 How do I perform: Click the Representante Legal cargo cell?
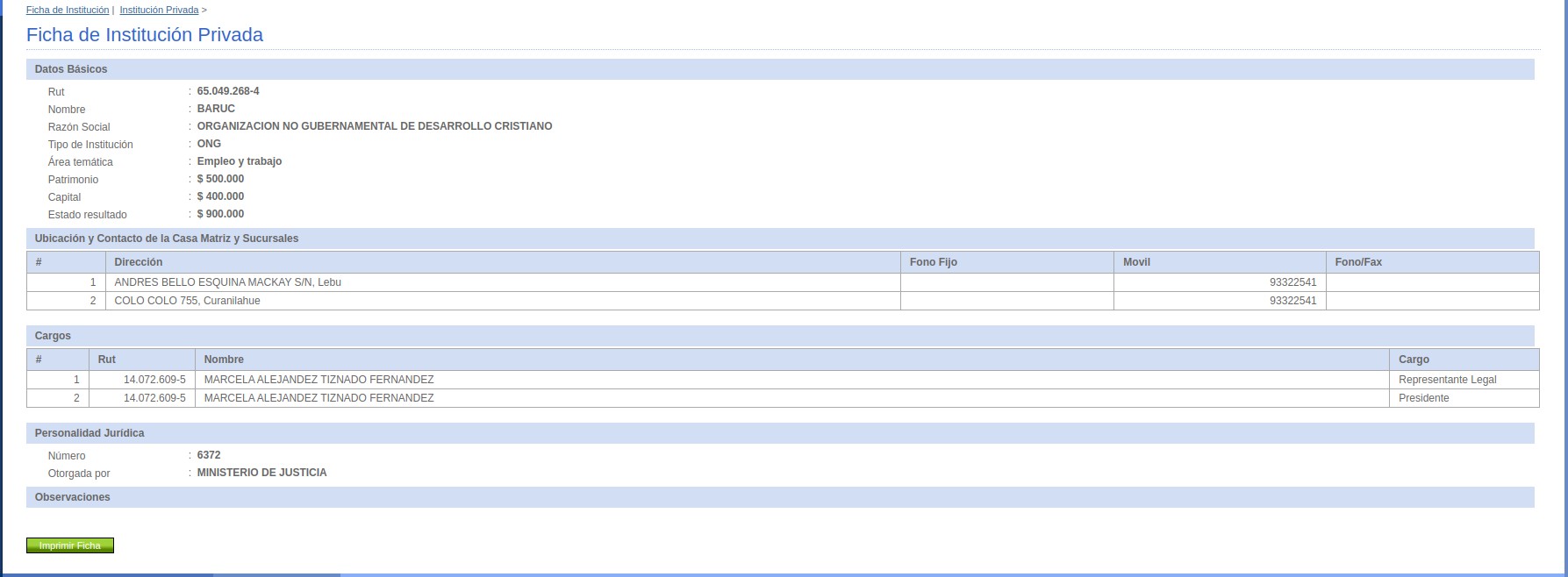[1447, 380]
